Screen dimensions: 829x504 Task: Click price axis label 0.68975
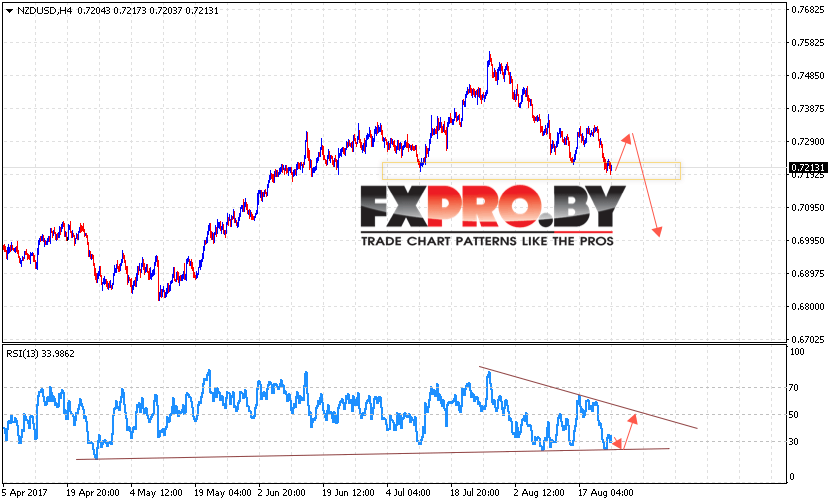[808, 273]
